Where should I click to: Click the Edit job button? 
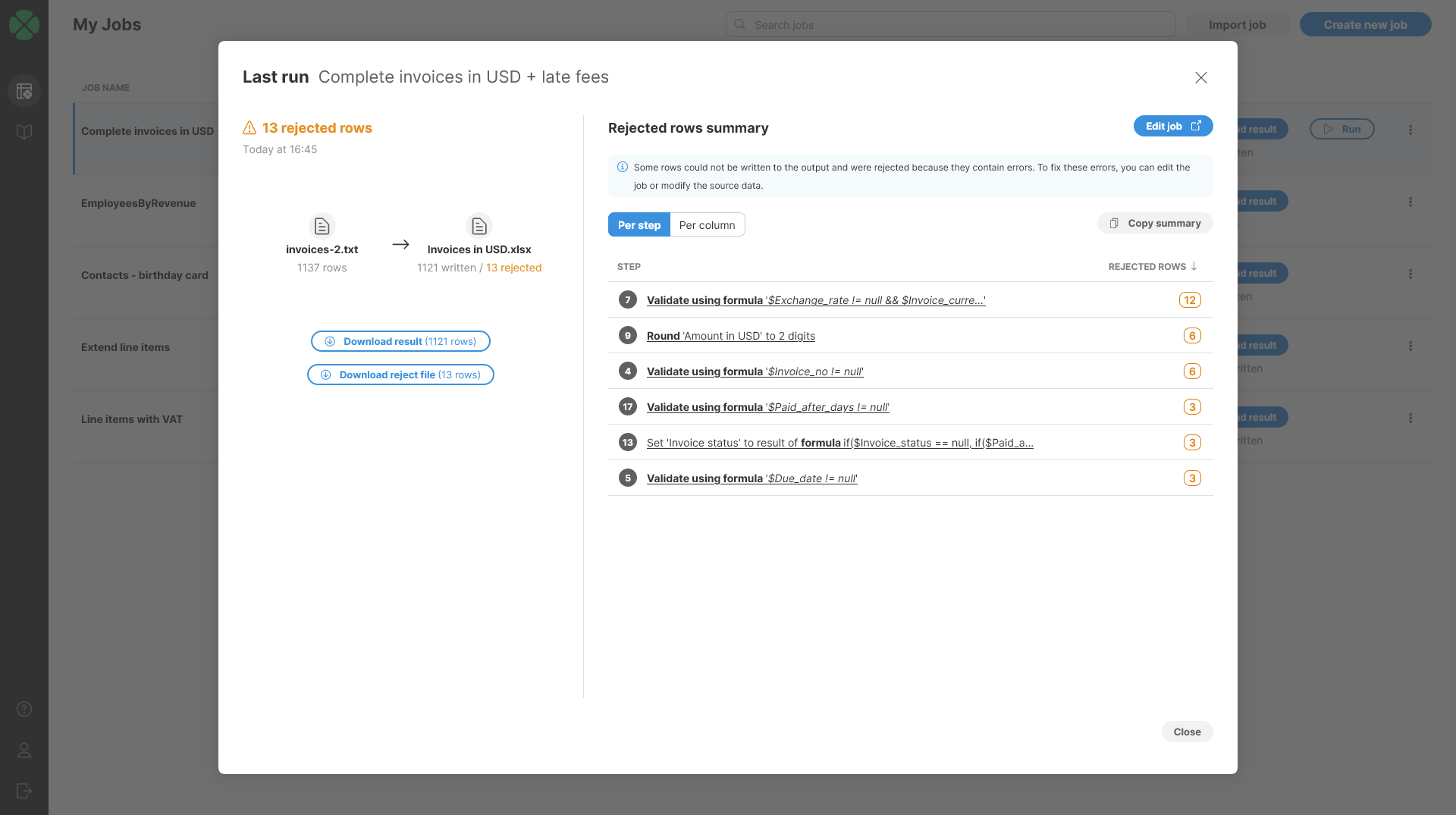pos(1172,126)
